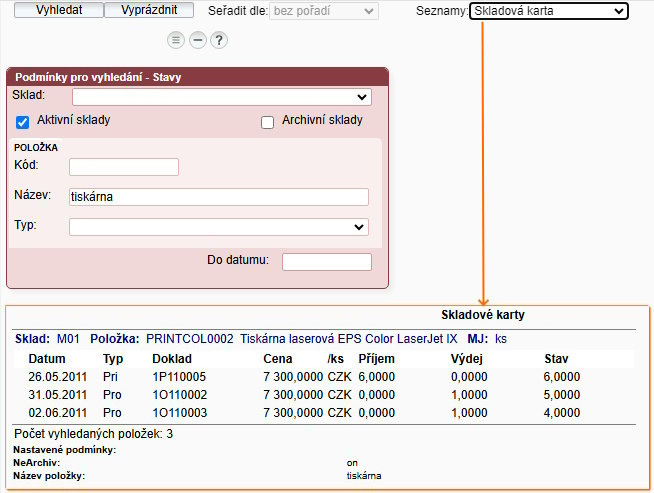The height and width of the screenshot is (493, 654).
Task: Expand the Typ dropdown
Action: tap(218, 227)
